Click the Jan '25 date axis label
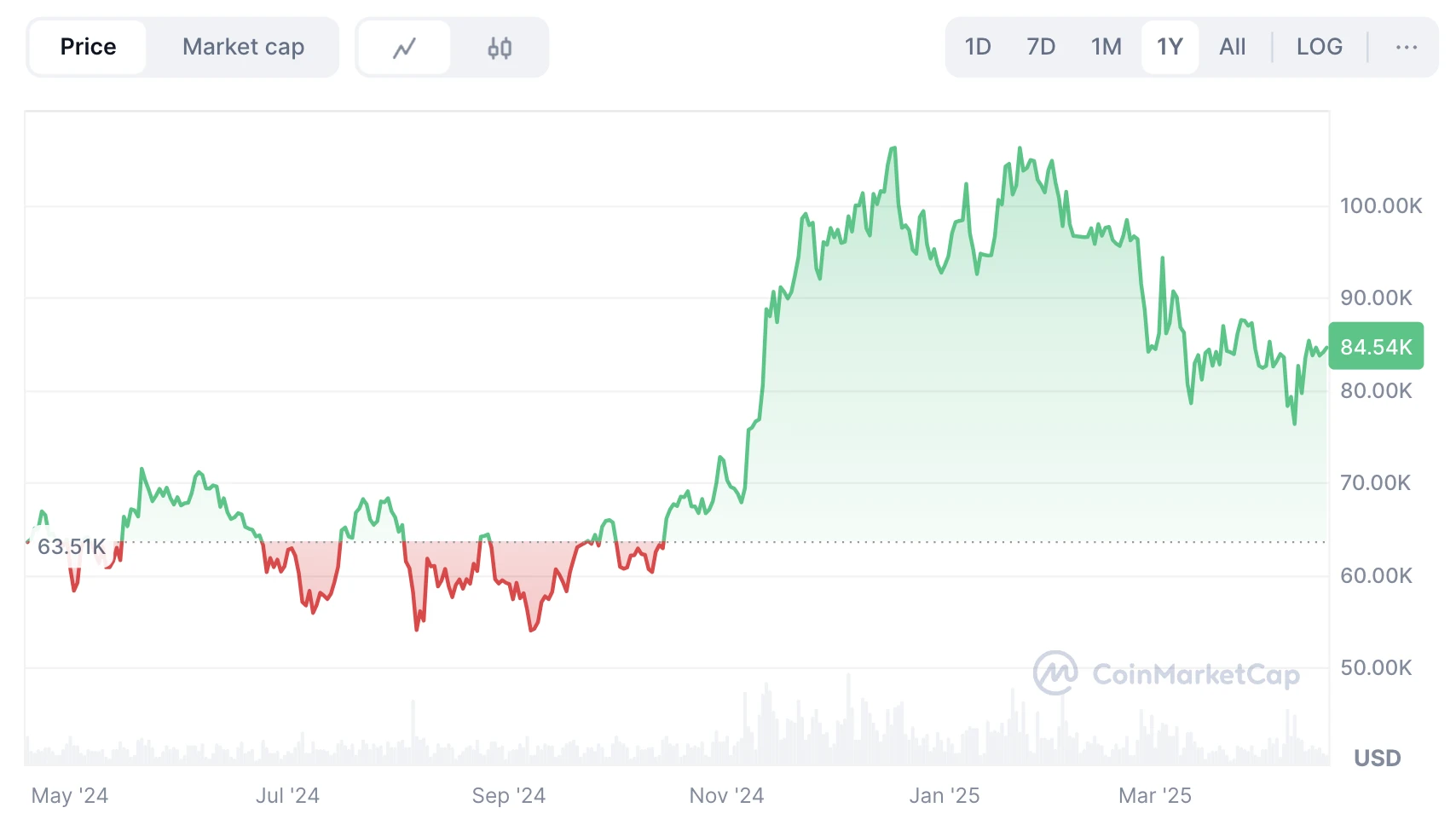 (x=945, y=795)
